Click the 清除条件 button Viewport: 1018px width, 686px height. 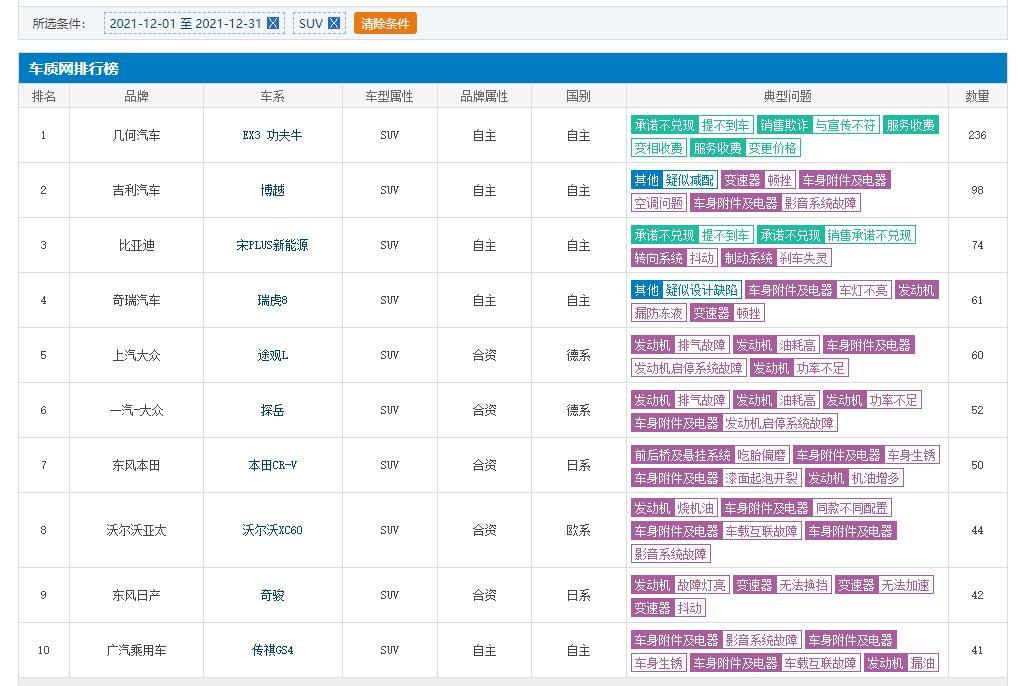(x=385, y=23)
